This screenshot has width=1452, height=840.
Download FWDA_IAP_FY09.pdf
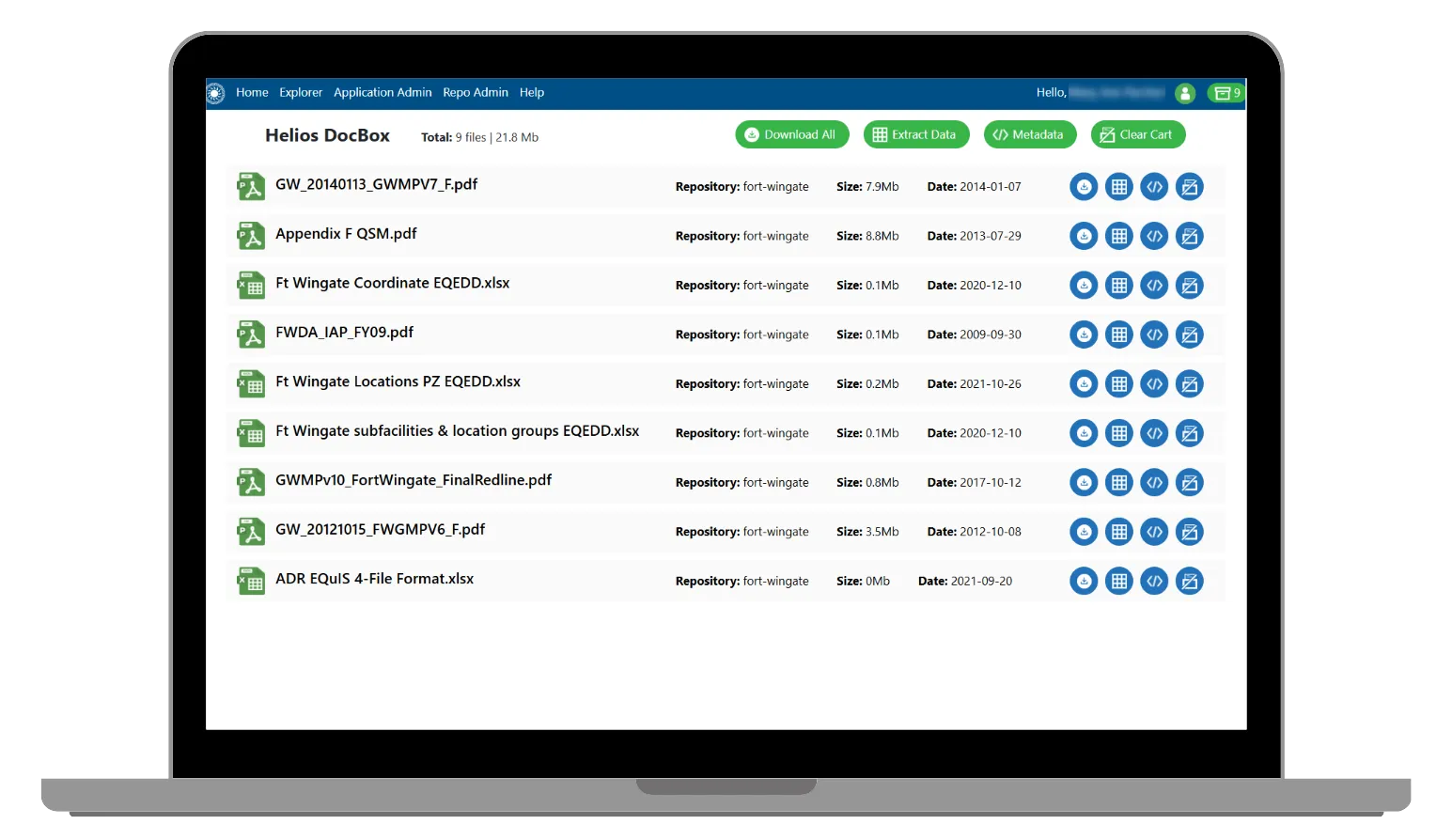[x=1084, y=334]
